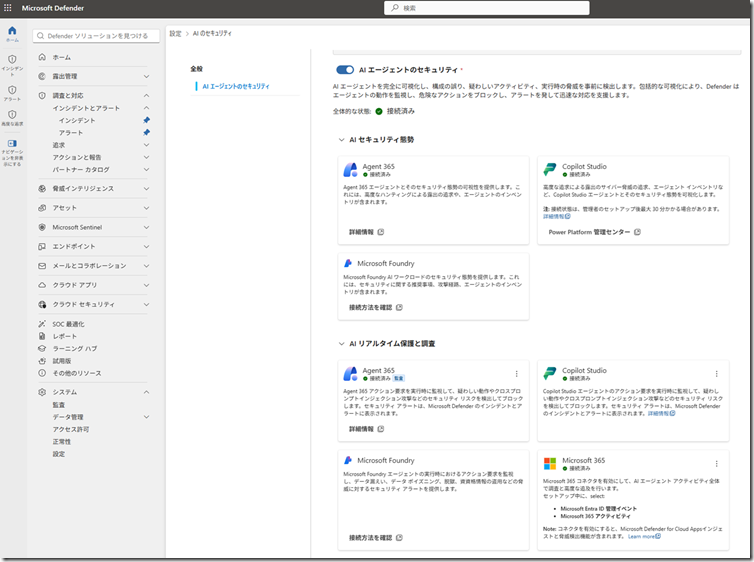Select AI エージェントのセキュリティ in 全般 list
The height and width of the screenshot is (562, 754).
pyautogui.click(x=236, y=87)
